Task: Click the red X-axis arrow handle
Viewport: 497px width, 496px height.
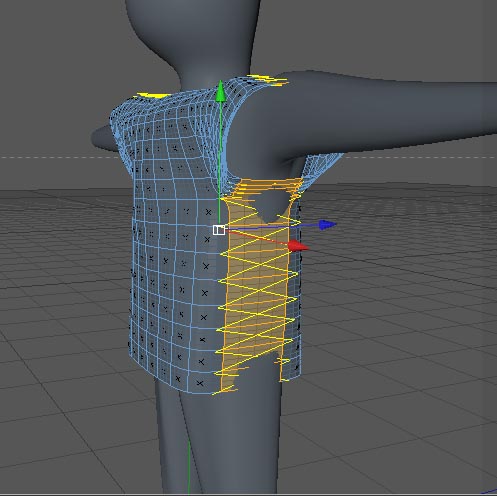Action: (x=298, y=246)
